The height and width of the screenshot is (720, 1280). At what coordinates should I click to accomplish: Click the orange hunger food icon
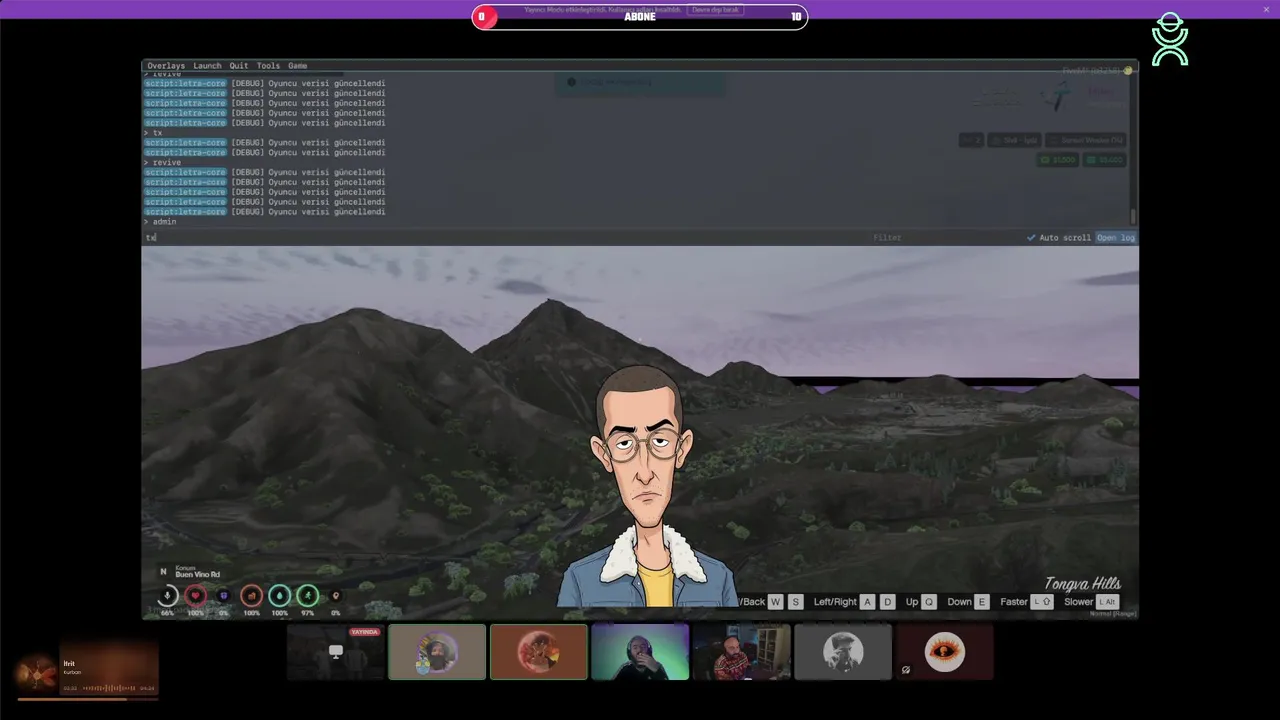[251, 596]
